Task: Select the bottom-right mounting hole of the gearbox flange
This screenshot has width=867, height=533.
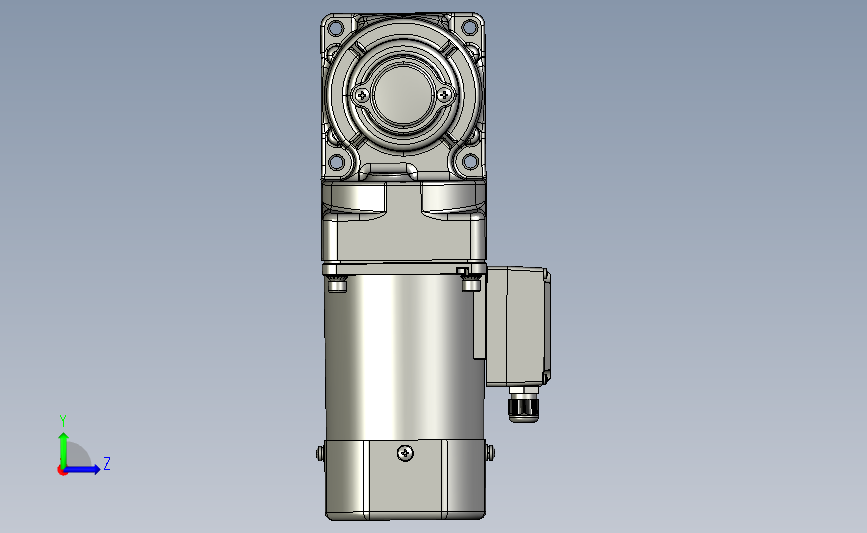Action: click(470, 161)
